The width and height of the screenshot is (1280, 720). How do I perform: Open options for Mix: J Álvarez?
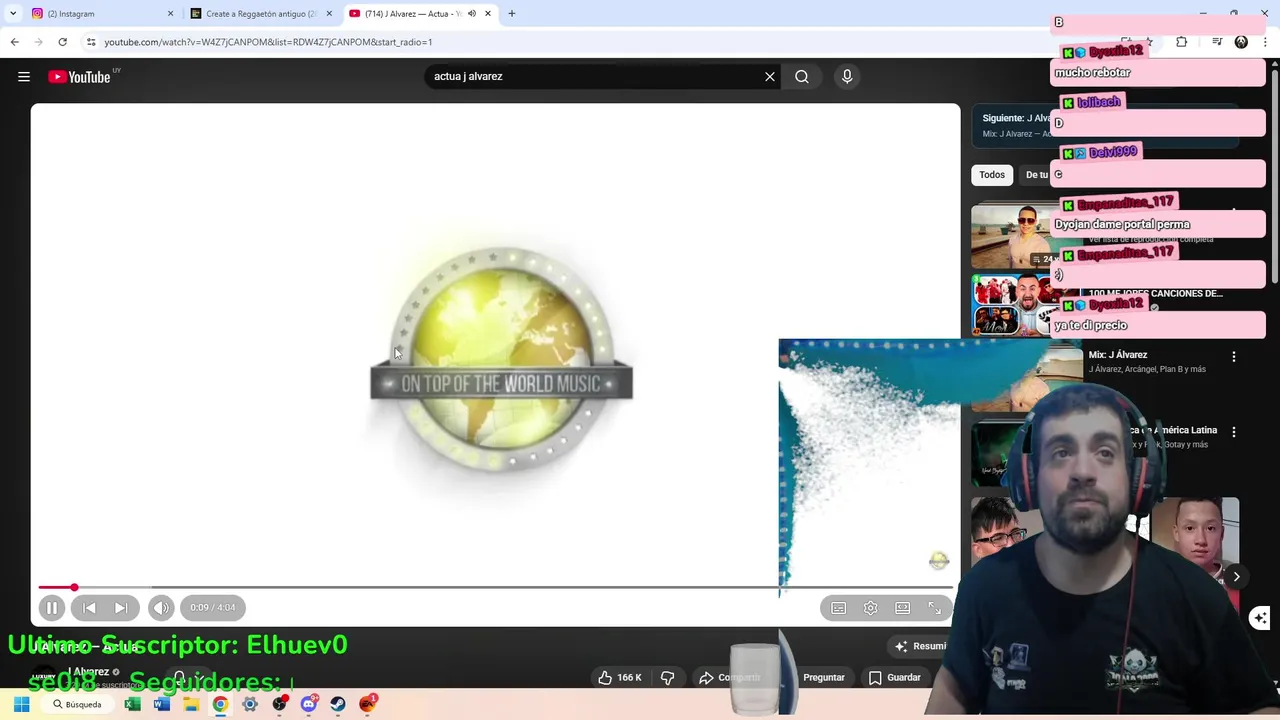(x=1234, y=356)
